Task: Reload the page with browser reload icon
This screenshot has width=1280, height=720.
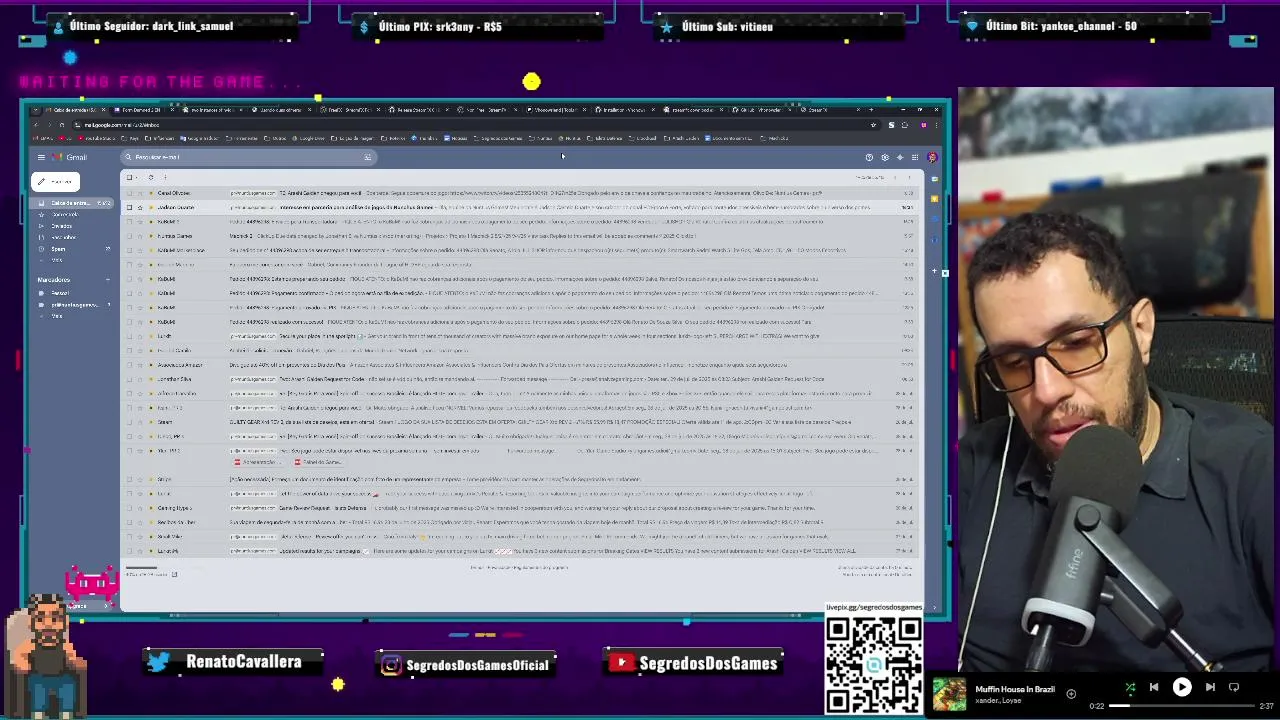Action: [x=61, y=125]
